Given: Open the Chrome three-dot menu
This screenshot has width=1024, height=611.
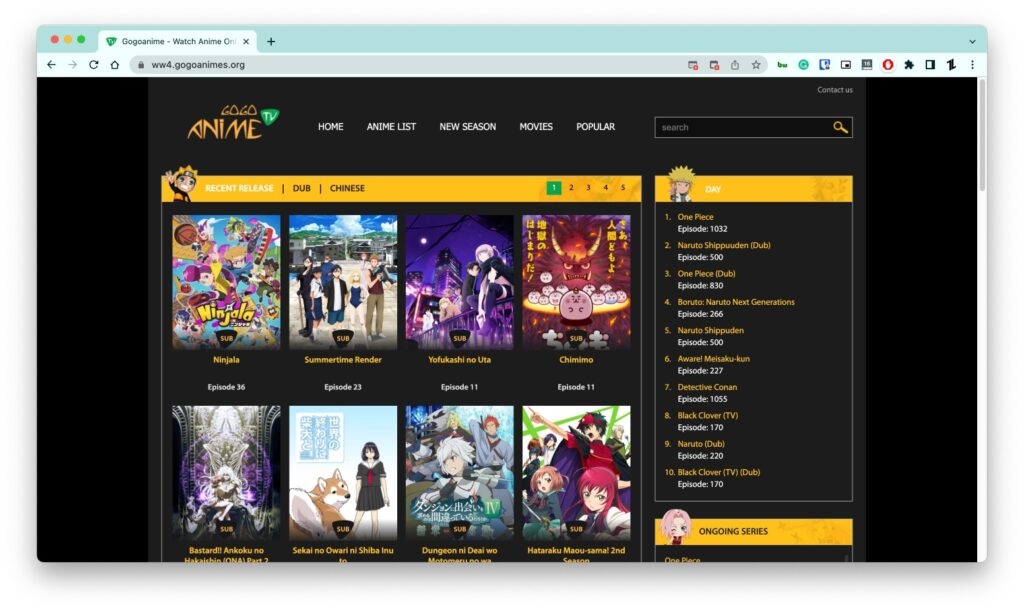Looking at the screenshot, I should click(x=972, y=65).
